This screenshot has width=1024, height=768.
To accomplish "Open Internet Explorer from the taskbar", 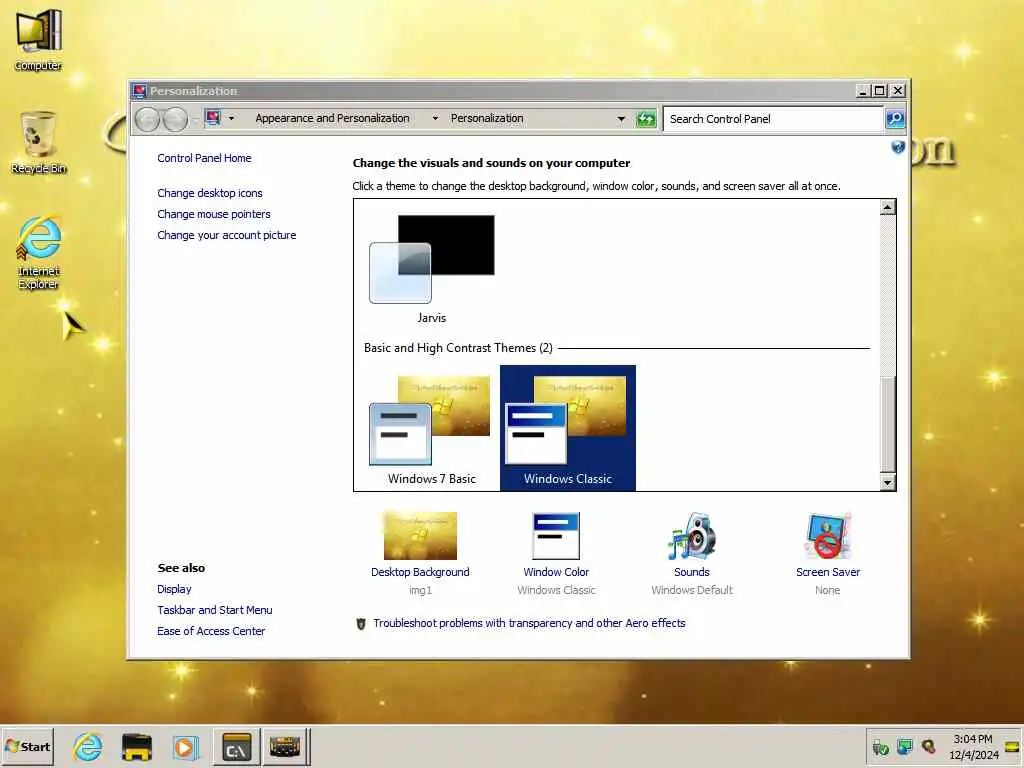I will [x=88, y=746].
